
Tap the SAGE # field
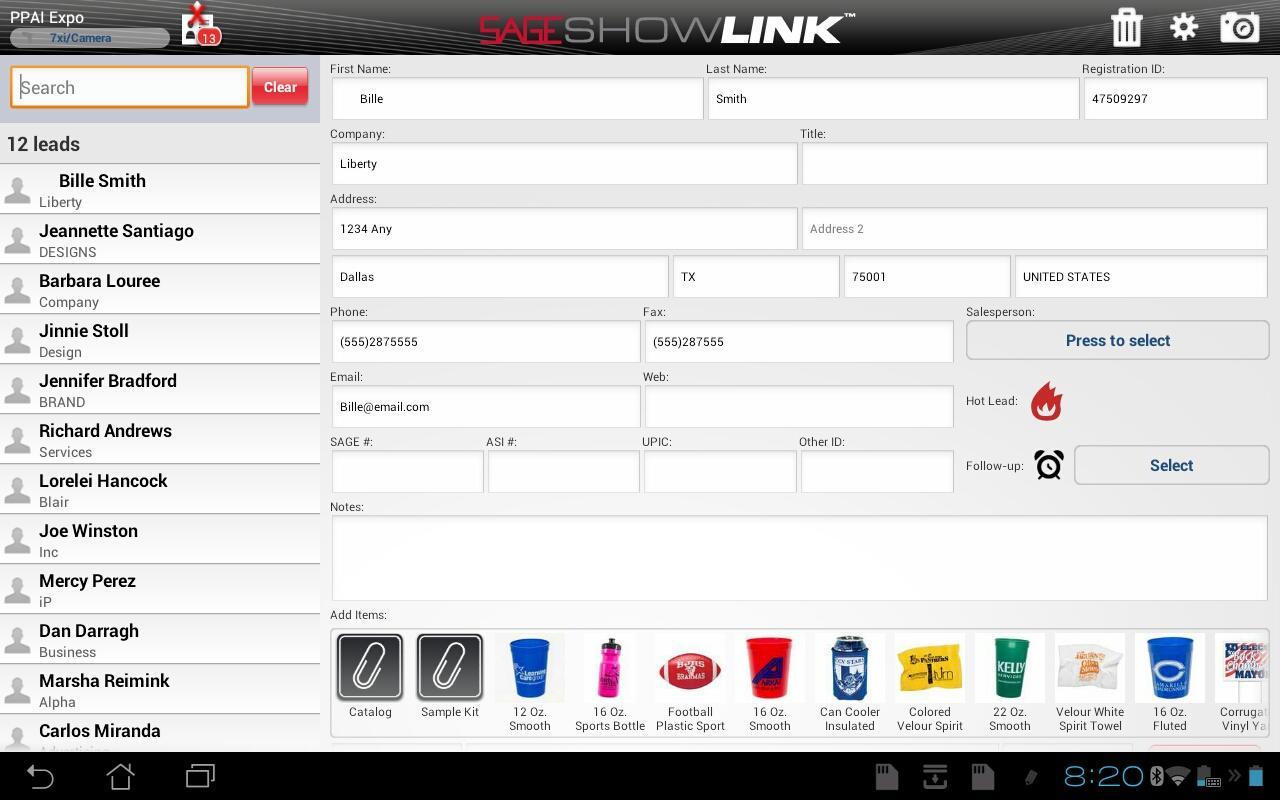tap(408, 472)
